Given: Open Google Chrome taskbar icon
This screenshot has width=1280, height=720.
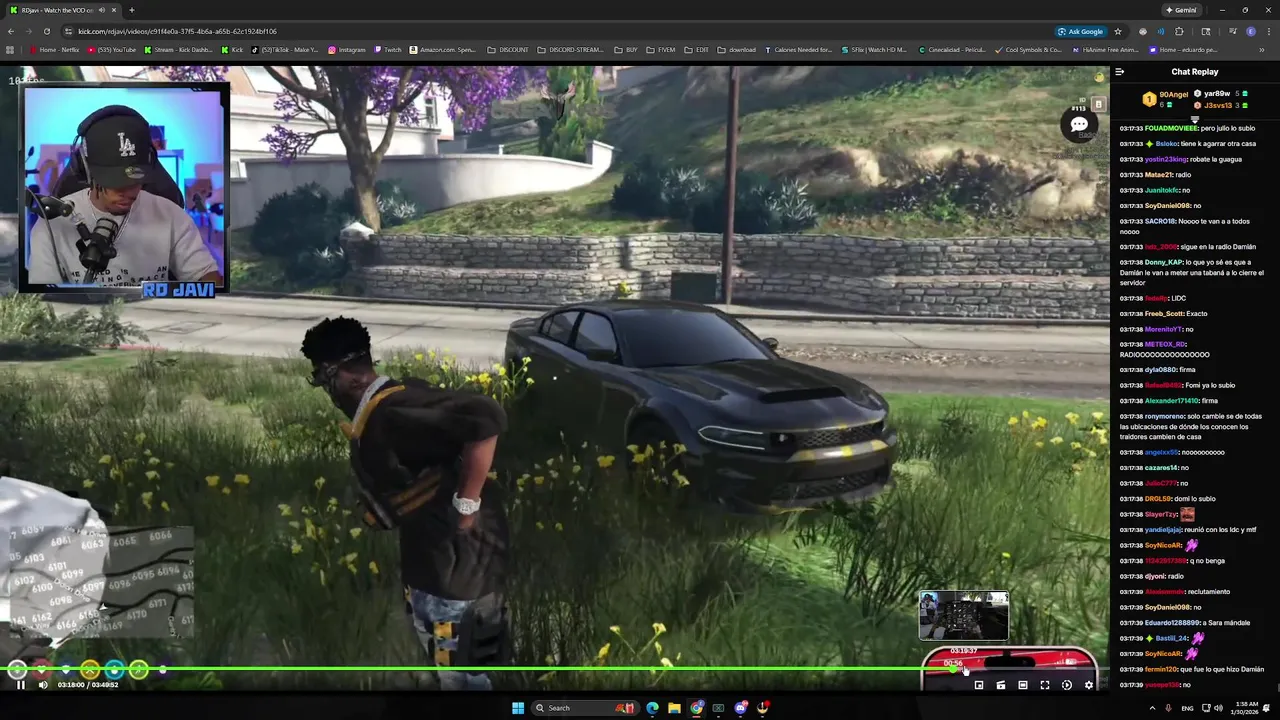Looking at the screenshot, I should pyautogui.click(x=697, y=708).
